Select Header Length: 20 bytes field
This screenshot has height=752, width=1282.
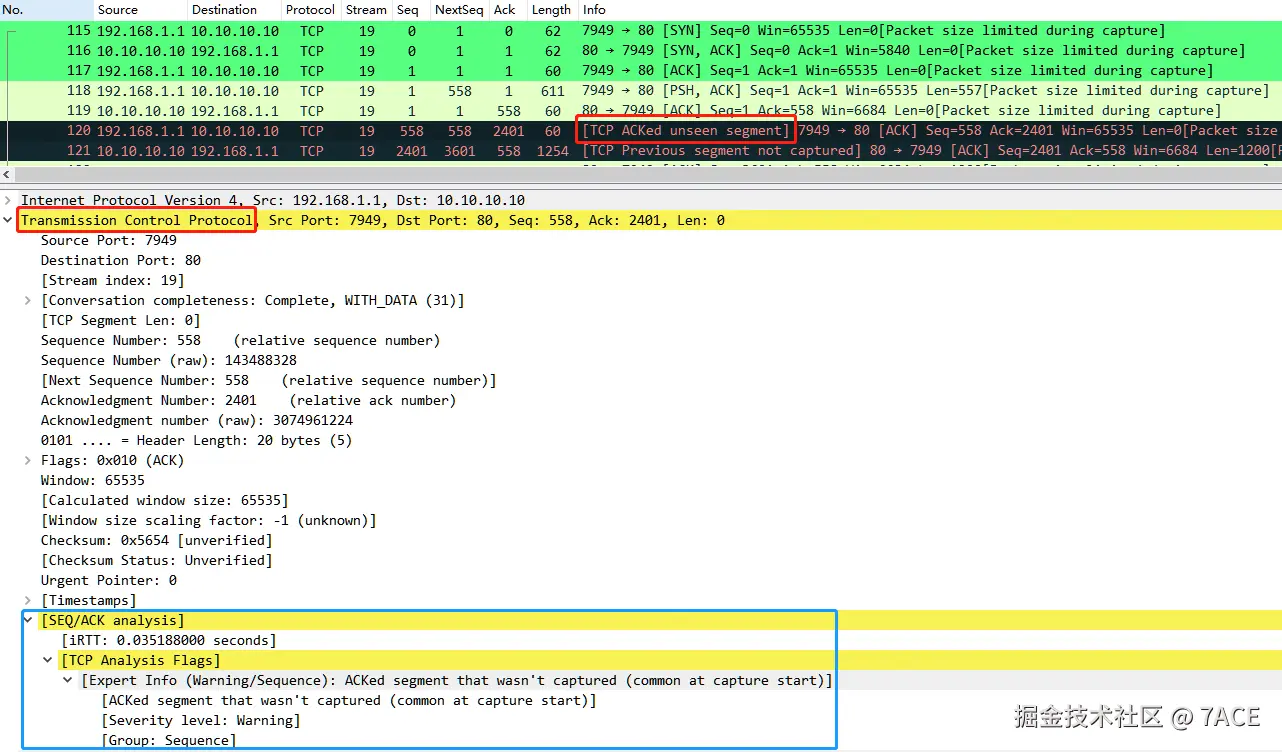click(x=196, y=440)
